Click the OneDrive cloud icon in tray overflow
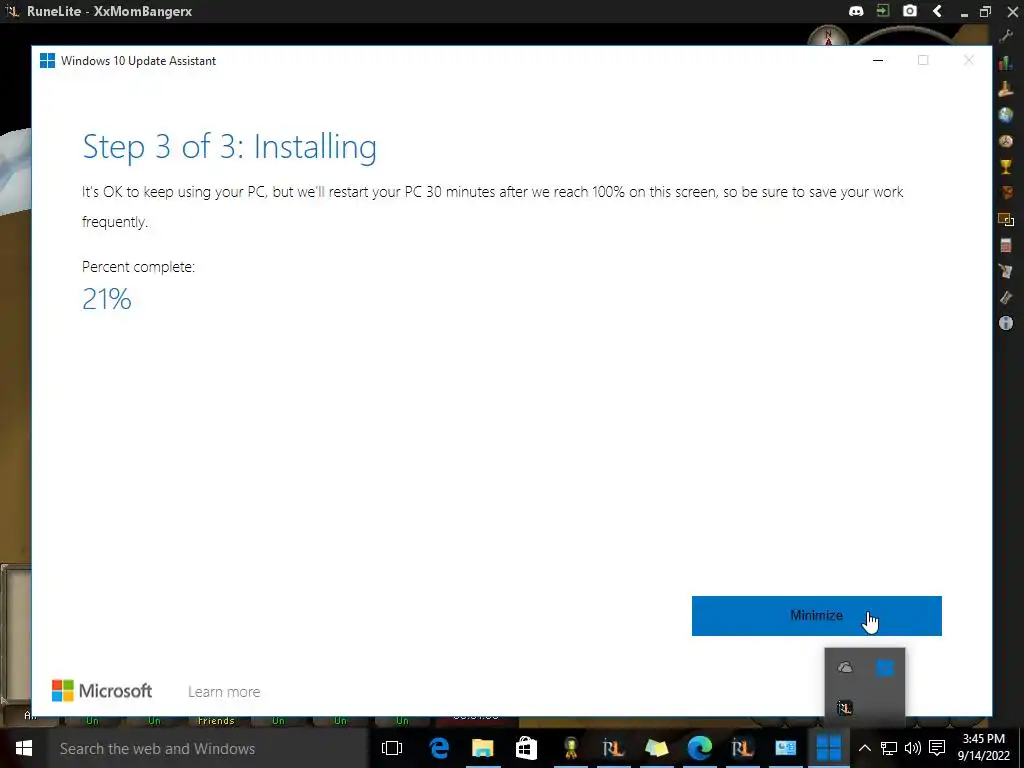Screen dimensions: 1024x768 845,667
